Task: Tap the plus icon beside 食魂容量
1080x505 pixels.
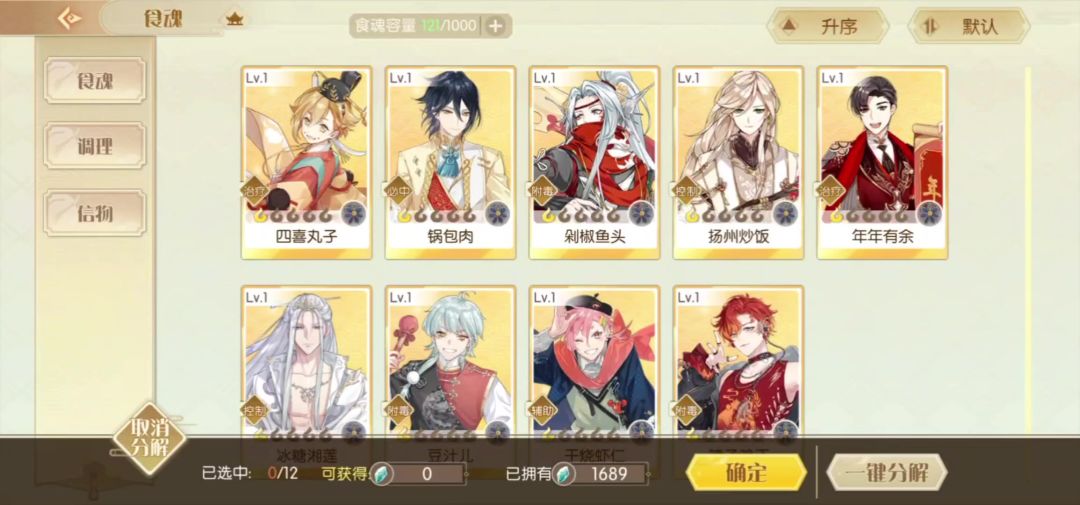Action: coord(495,26)
